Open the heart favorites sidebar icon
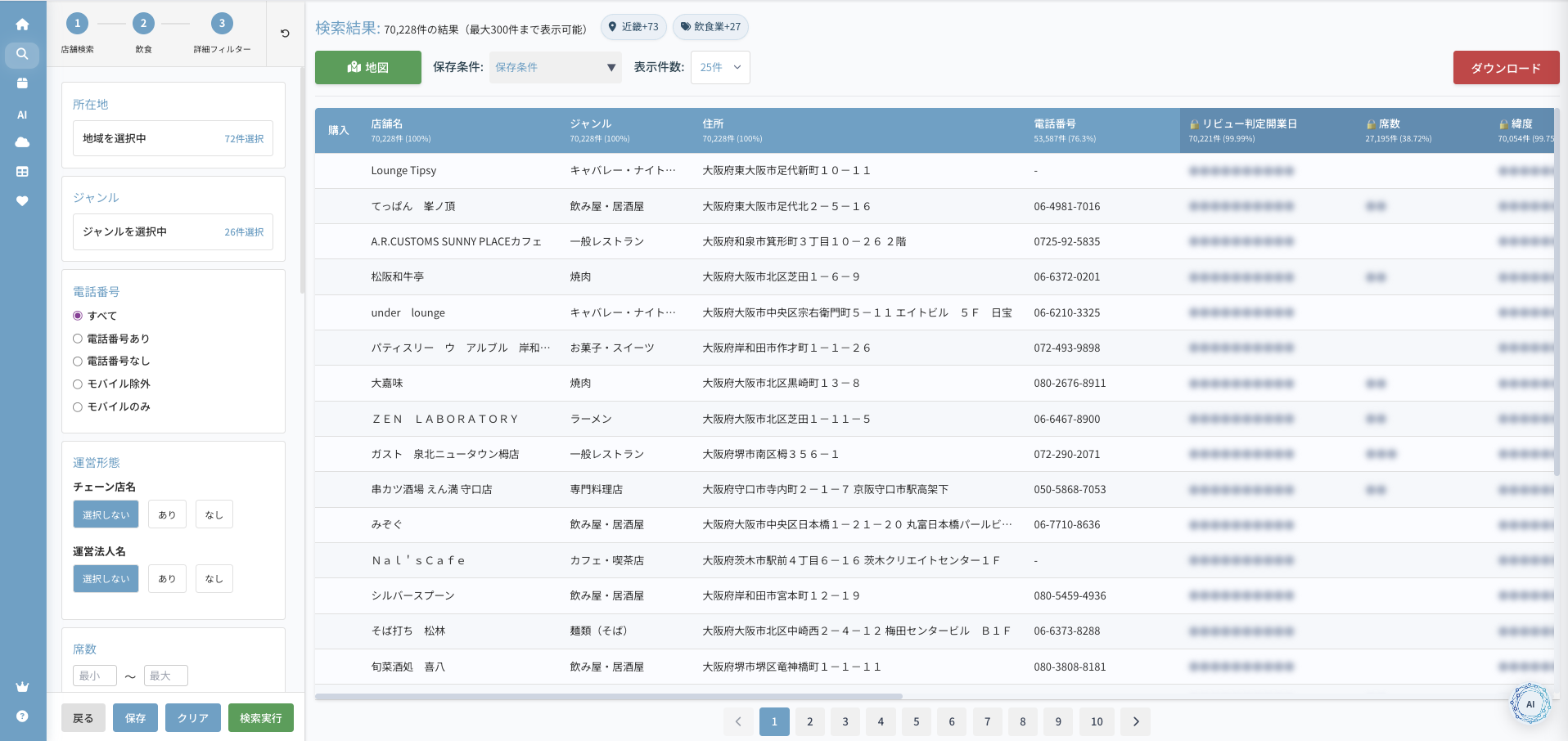 coord(22,201)
